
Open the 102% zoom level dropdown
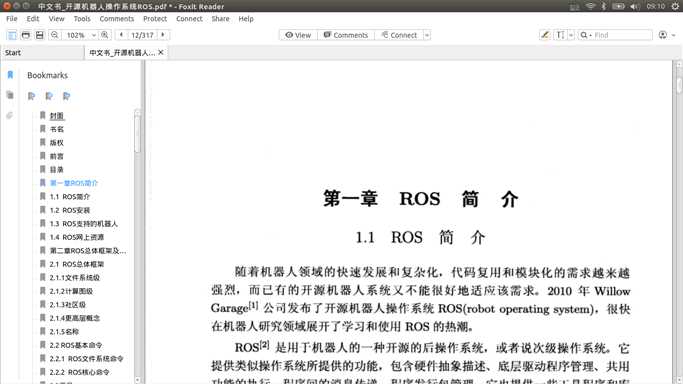tap(94, 35)
